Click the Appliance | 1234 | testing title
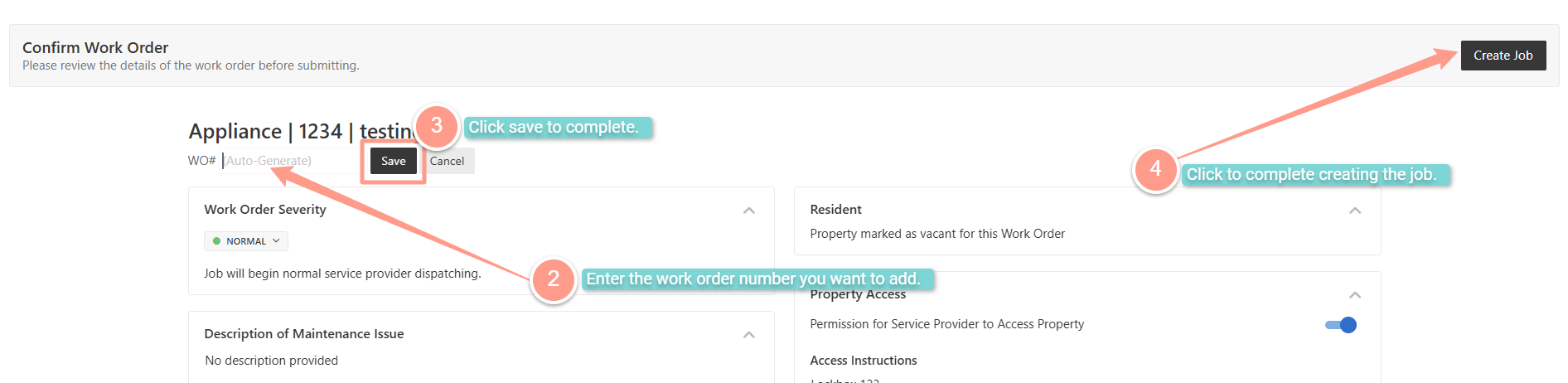 click(x=303, y=131)
